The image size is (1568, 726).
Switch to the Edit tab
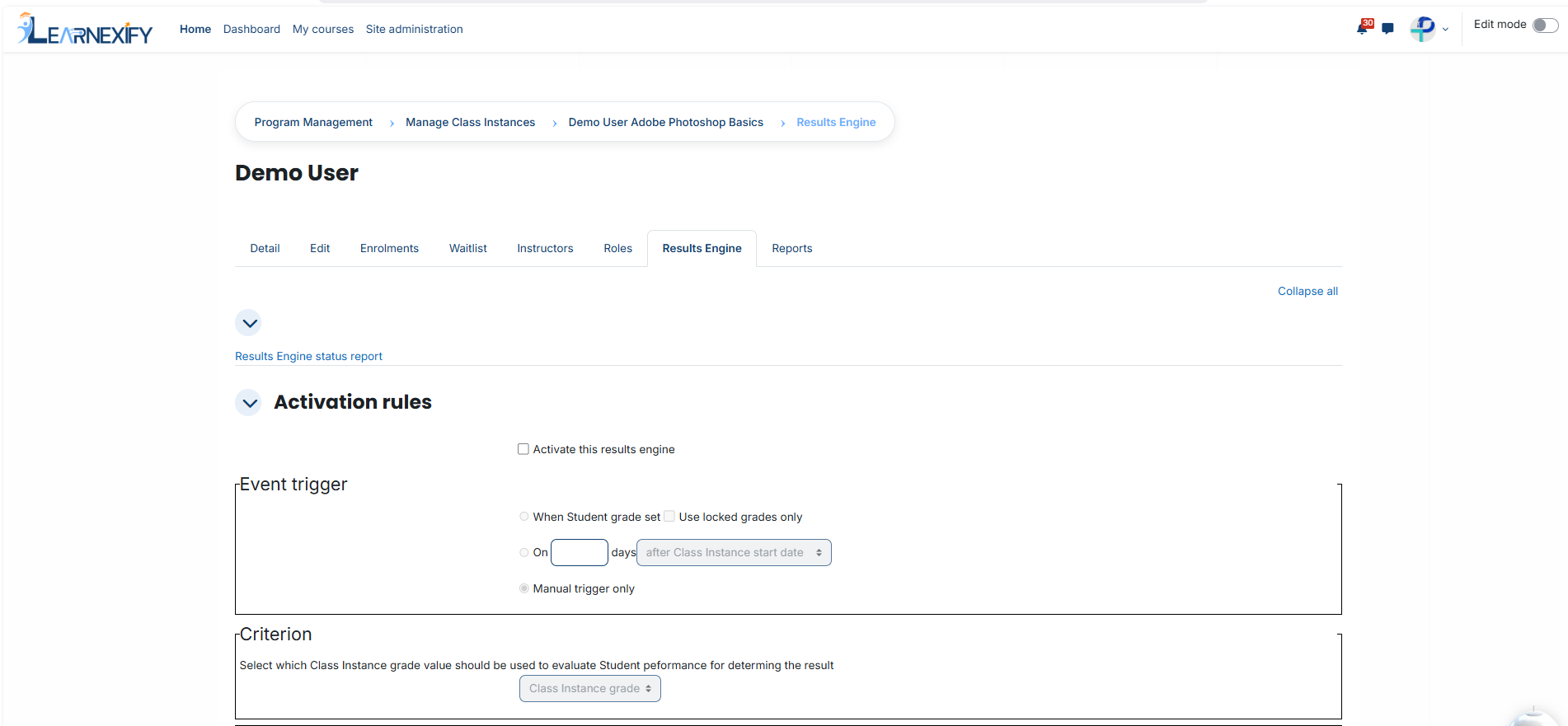(x=320, y=248)
